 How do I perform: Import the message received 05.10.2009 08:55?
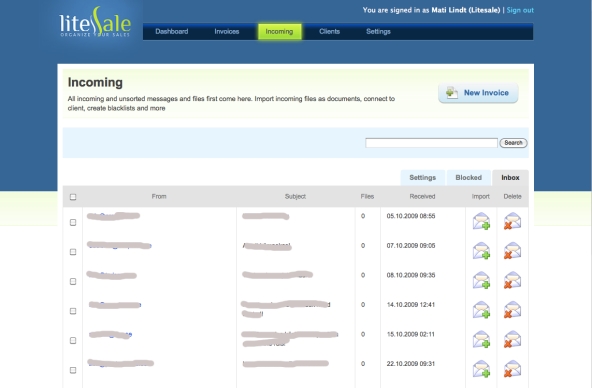(x=481, y=221)
